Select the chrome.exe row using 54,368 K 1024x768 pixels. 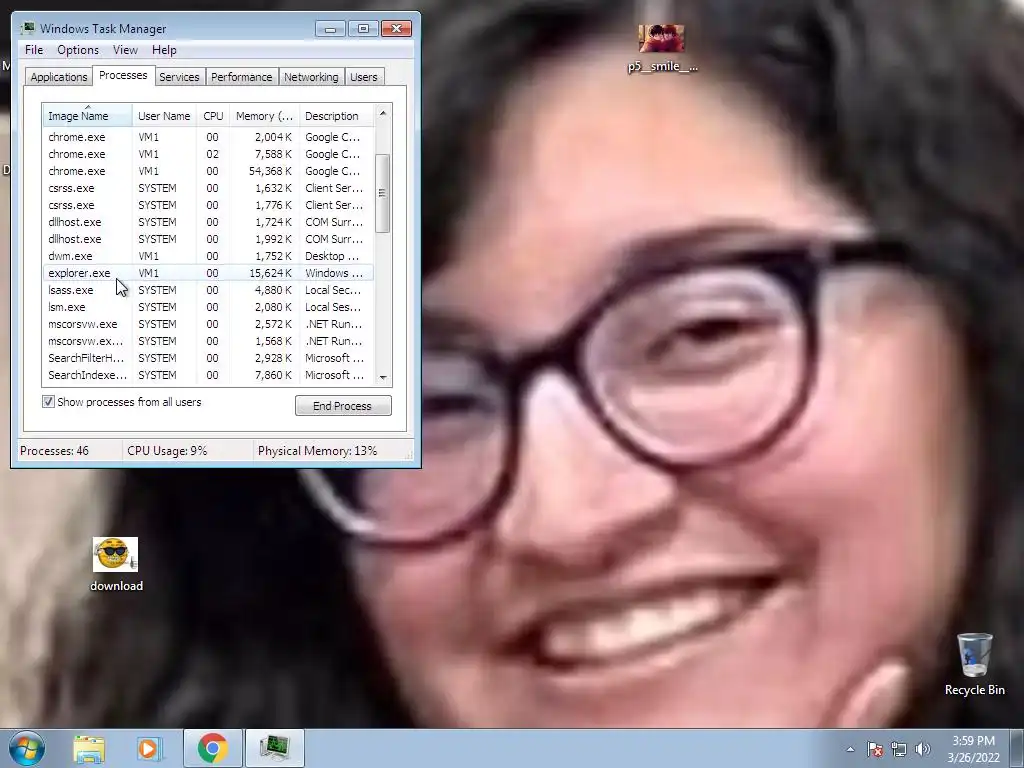[x=208, y=171]
